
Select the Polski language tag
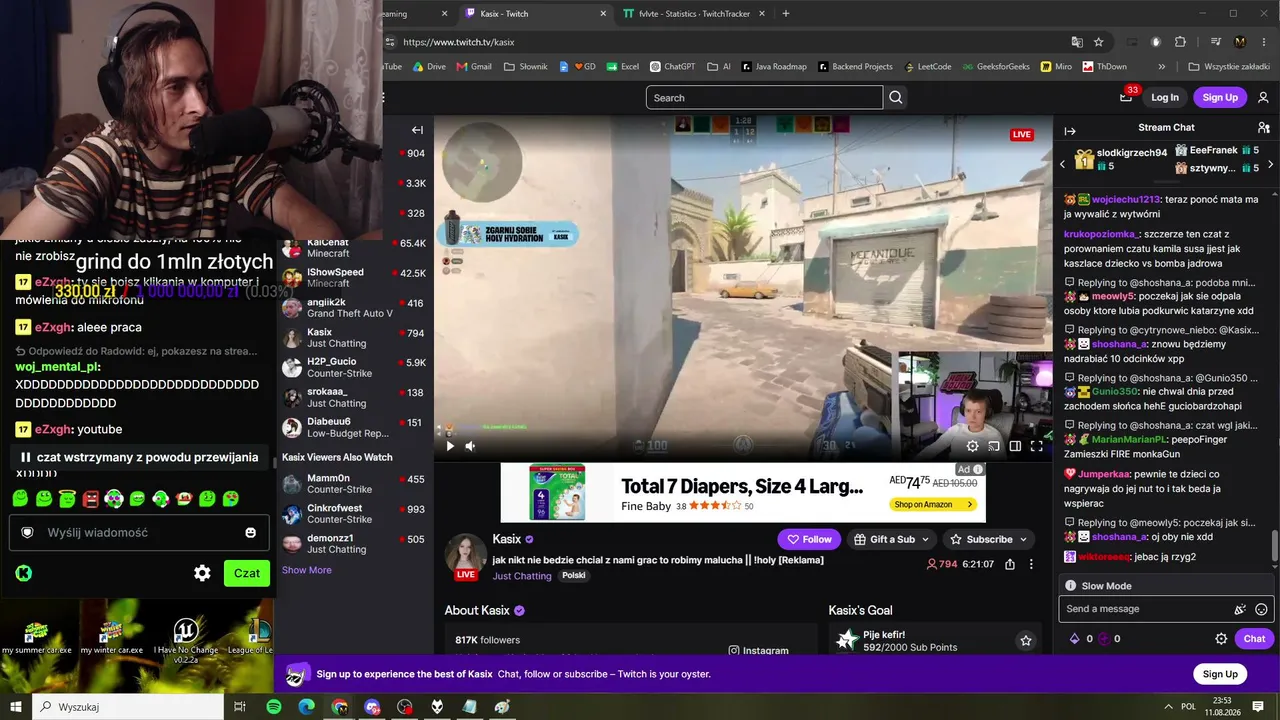coord(573,576)
